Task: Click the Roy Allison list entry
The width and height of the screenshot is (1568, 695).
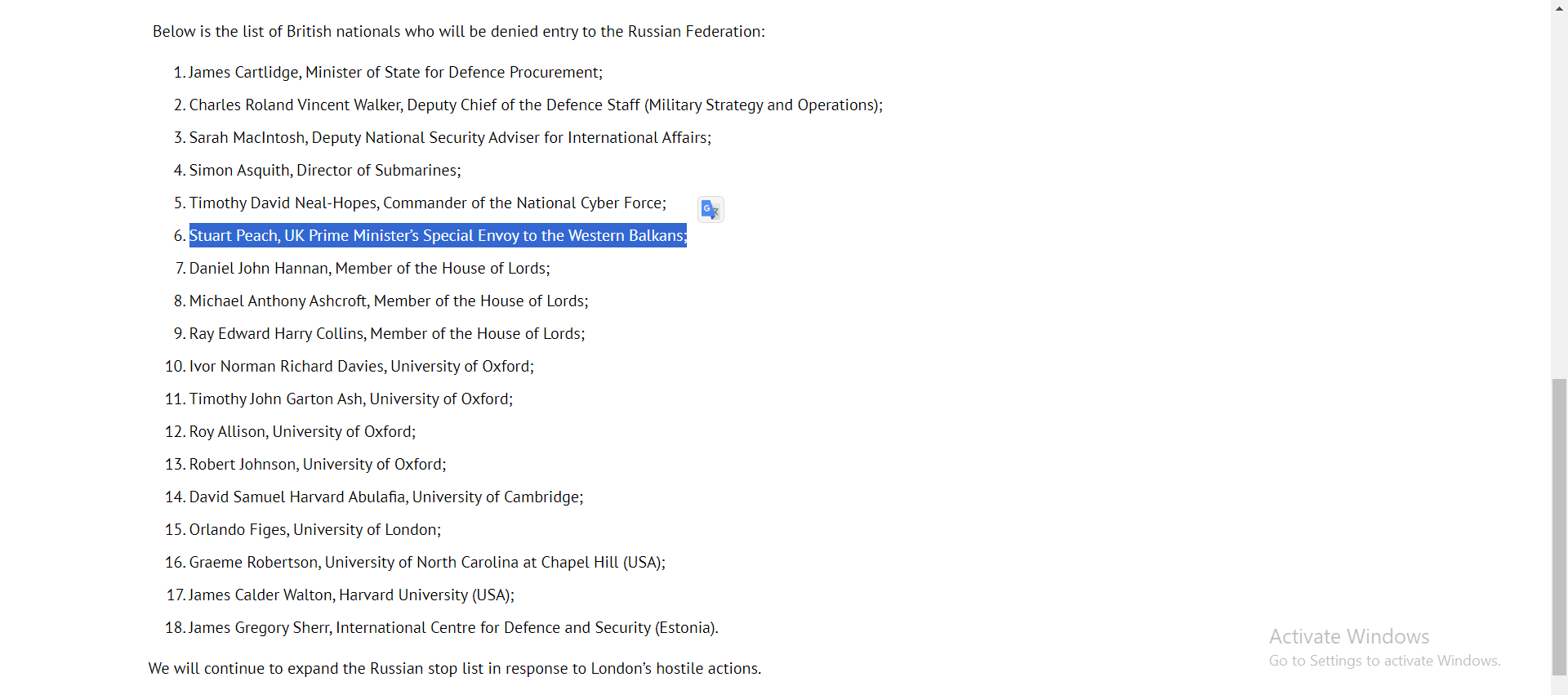Action: click(x=302, y=432)
